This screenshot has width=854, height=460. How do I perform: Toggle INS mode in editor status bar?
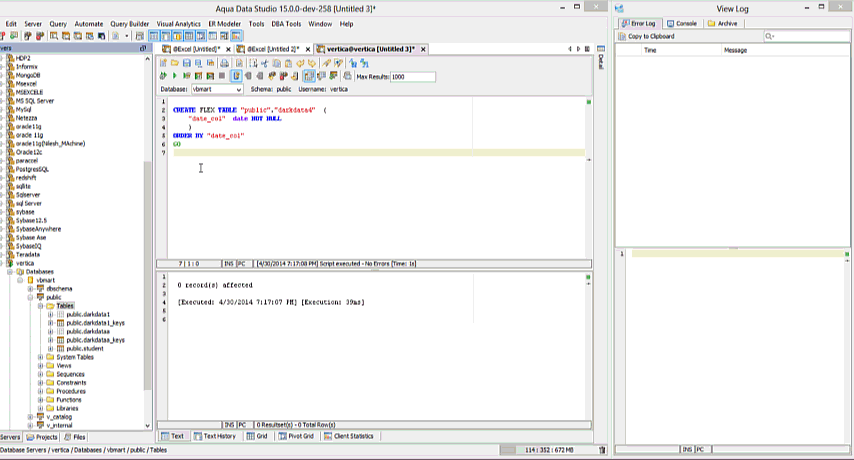229,263
